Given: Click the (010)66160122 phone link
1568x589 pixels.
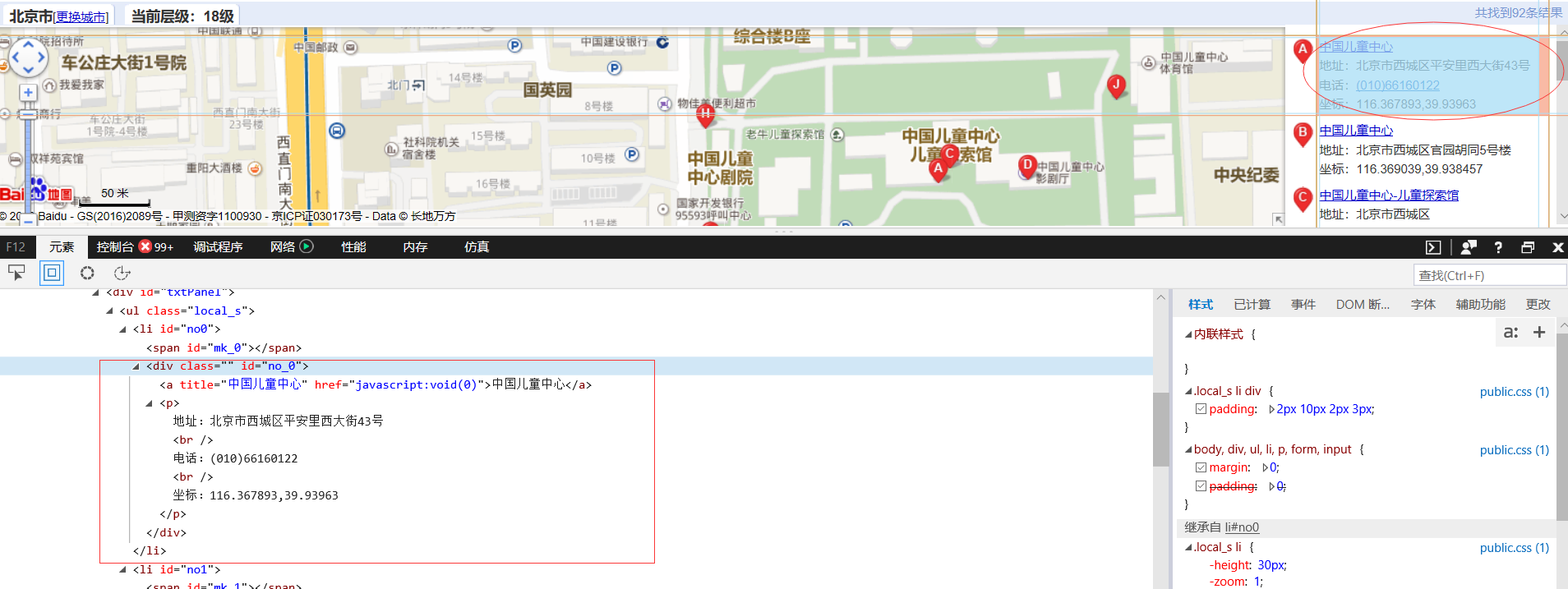Looking at the screenshot, I should pos(1398,85).
